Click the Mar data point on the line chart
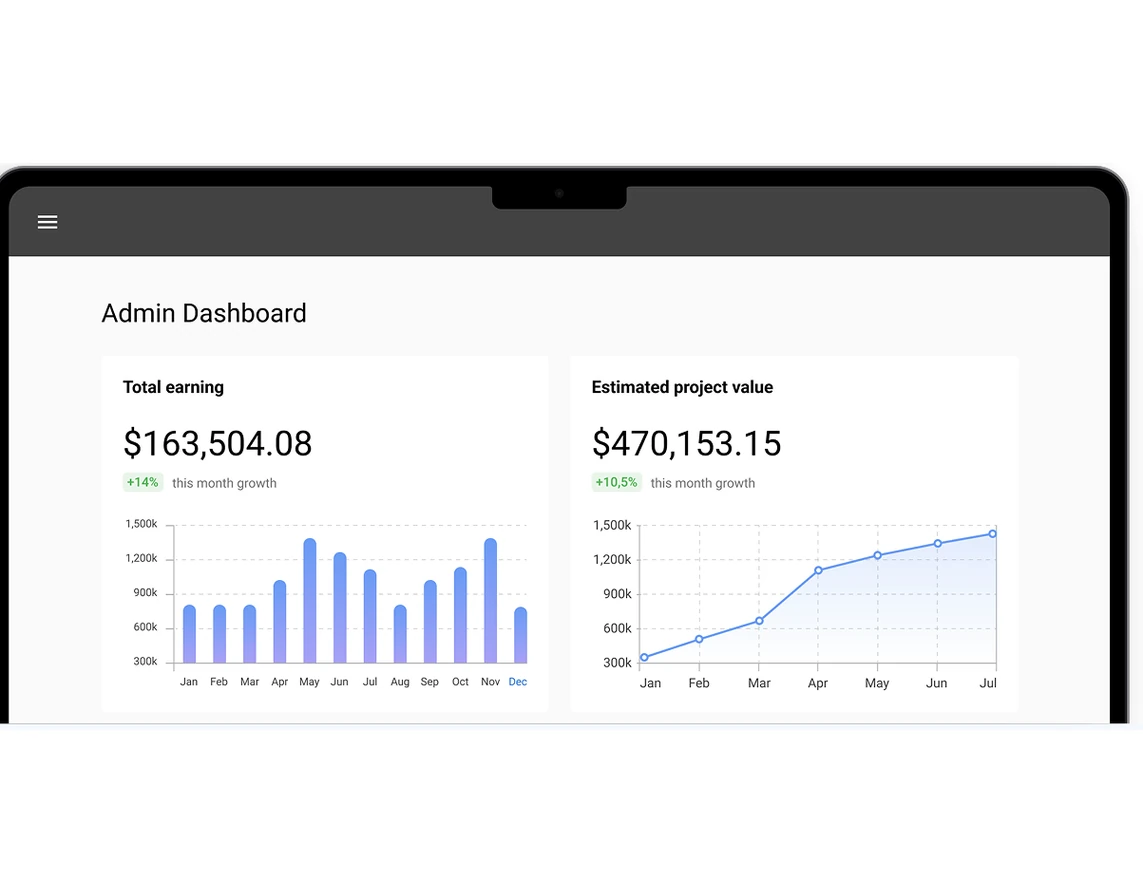Image resolution: width=1143 pixels, height=893 pixels. [758, 620]
